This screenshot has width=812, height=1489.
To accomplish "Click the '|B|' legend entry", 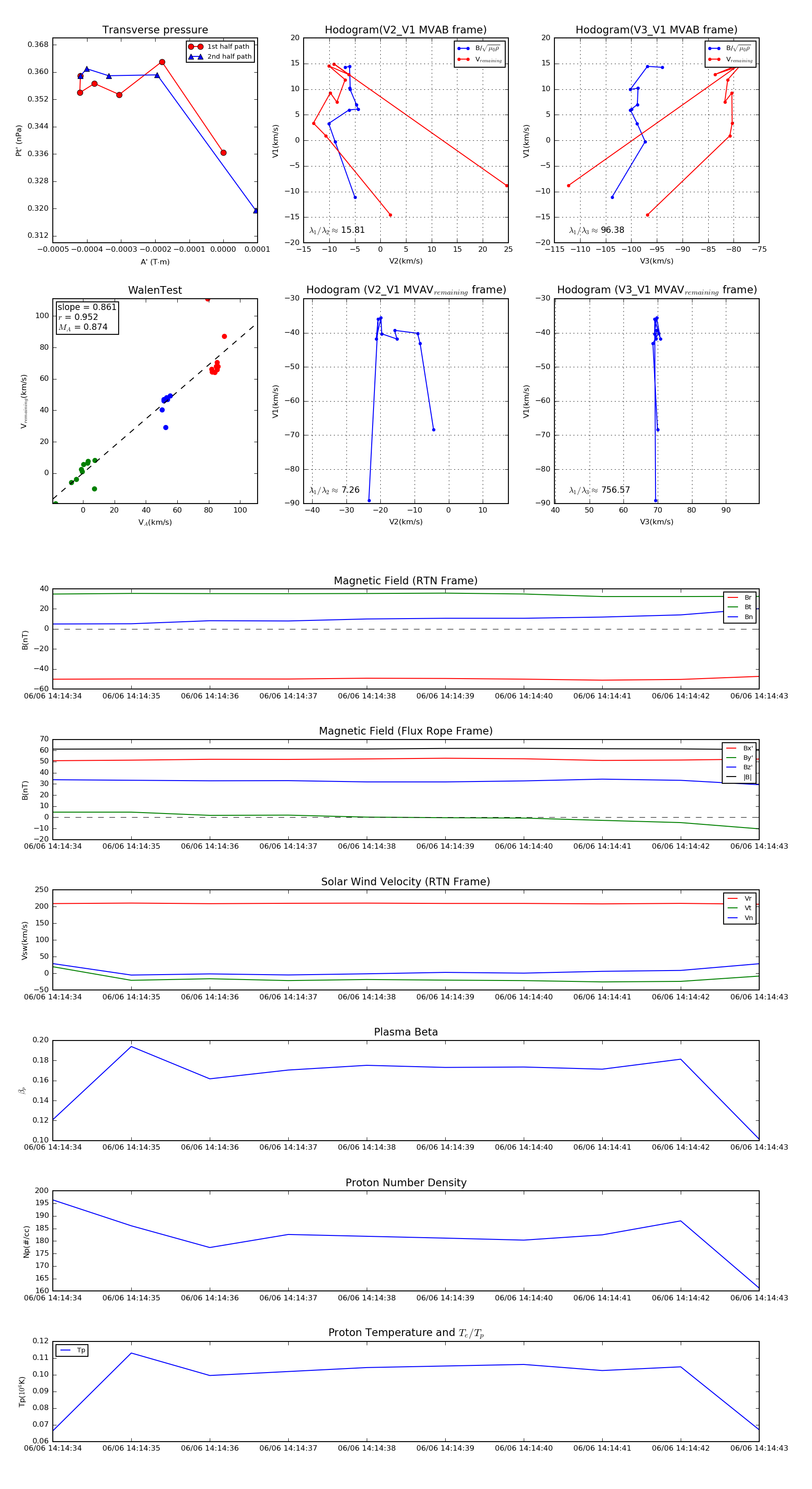I will pos(739,777).
